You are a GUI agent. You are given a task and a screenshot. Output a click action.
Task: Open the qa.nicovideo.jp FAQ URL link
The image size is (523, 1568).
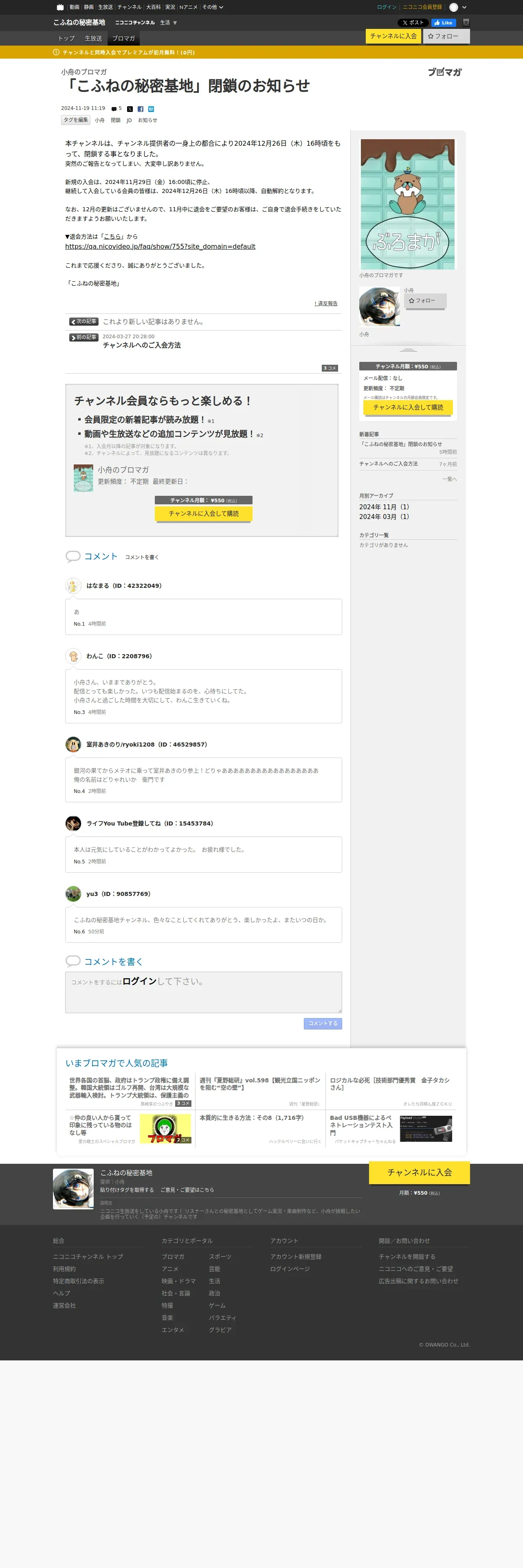[x=160, y=247]
